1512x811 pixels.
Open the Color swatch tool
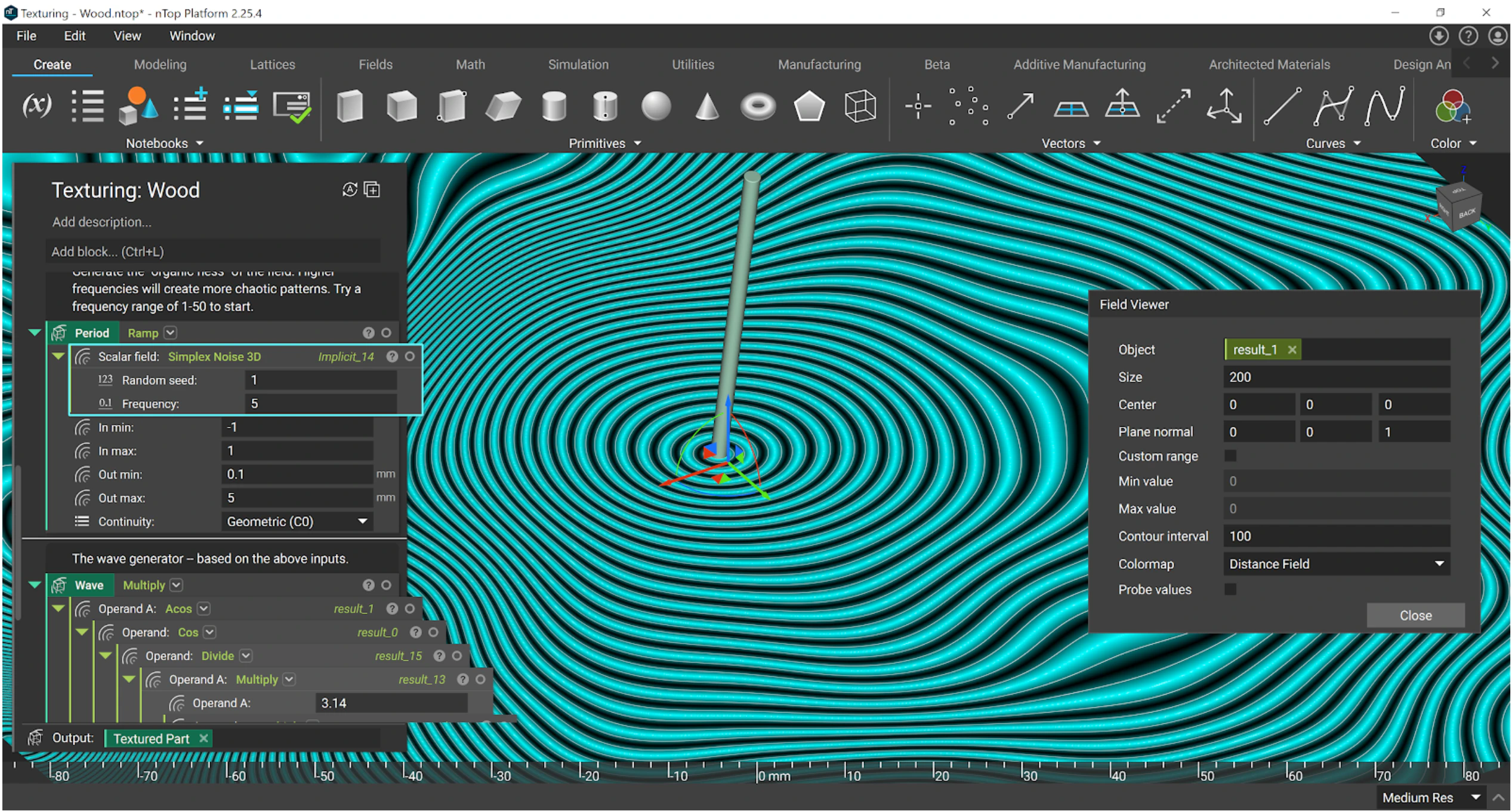(1452, 107)
